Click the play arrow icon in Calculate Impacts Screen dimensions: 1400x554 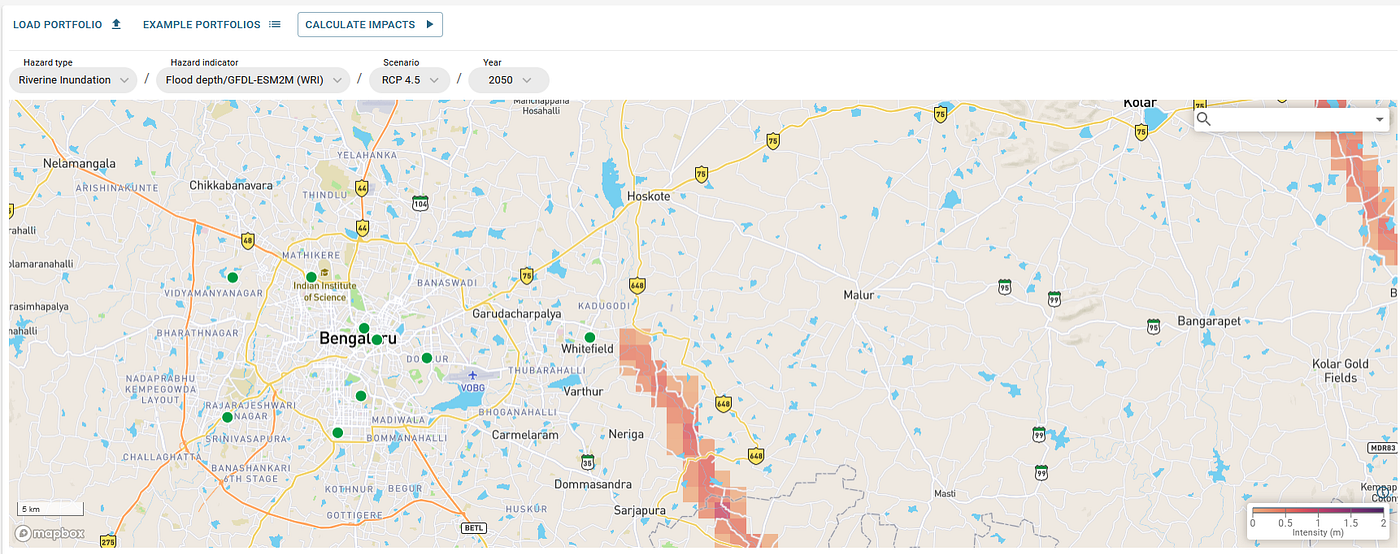(429, 24)
